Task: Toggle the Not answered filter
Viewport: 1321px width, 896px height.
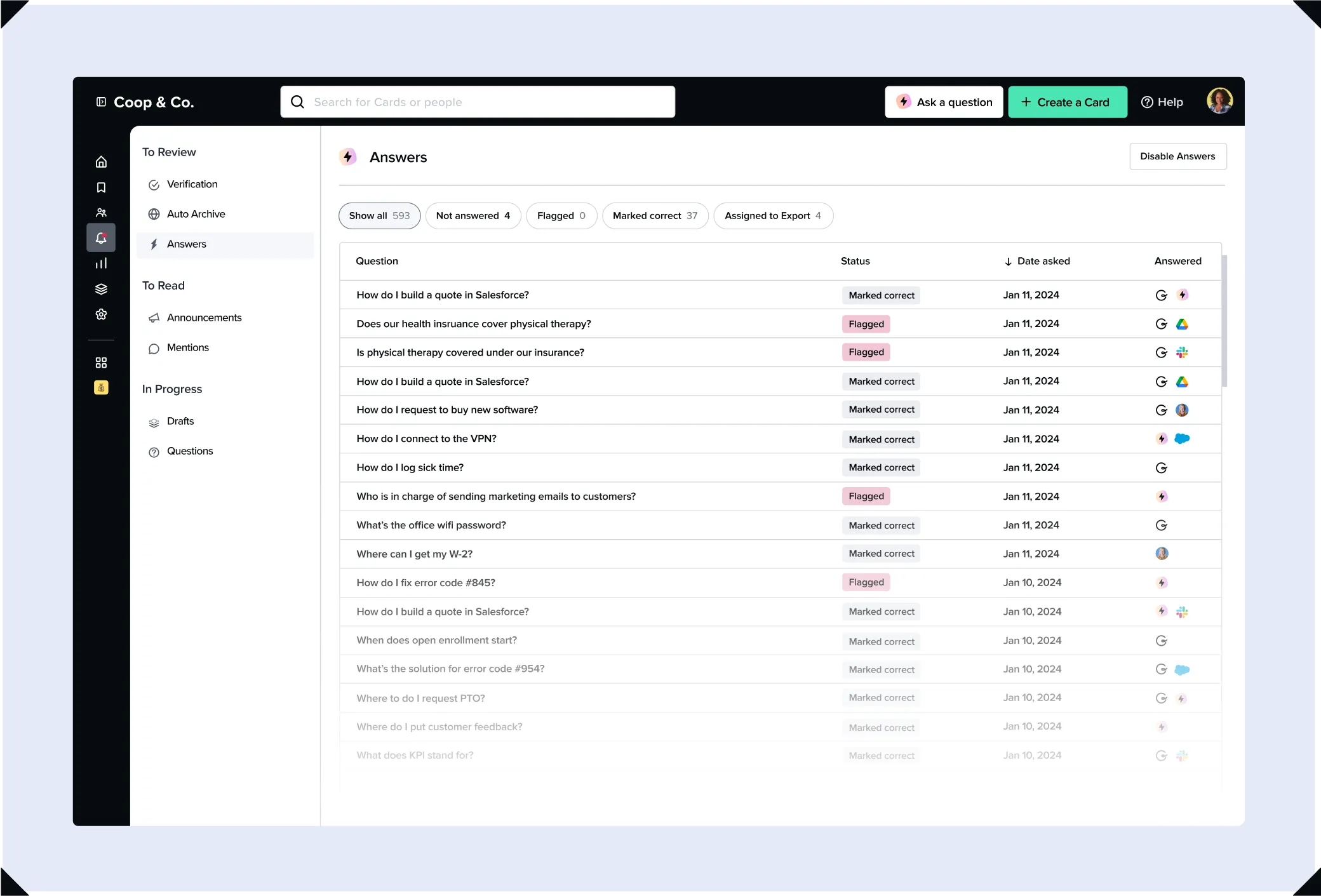Action: tap(473, 216)
